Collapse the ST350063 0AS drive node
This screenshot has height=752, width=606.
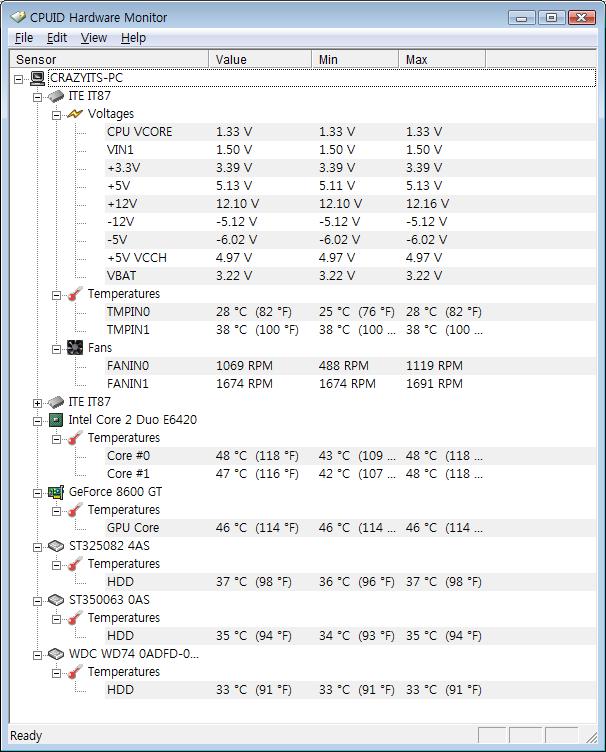[37, 601]
